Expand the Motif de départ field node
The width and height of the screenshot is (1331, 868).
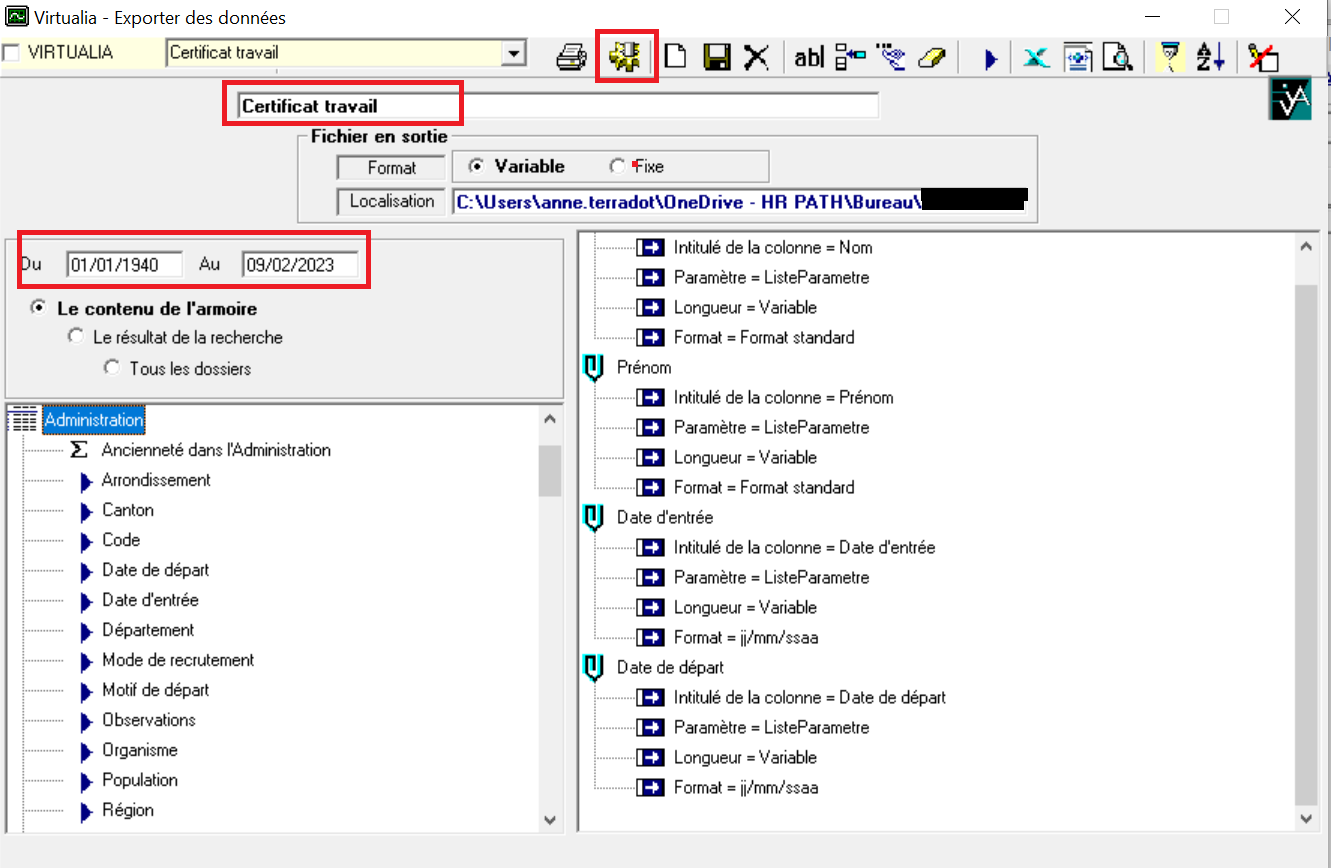click(x=87, y=691)
